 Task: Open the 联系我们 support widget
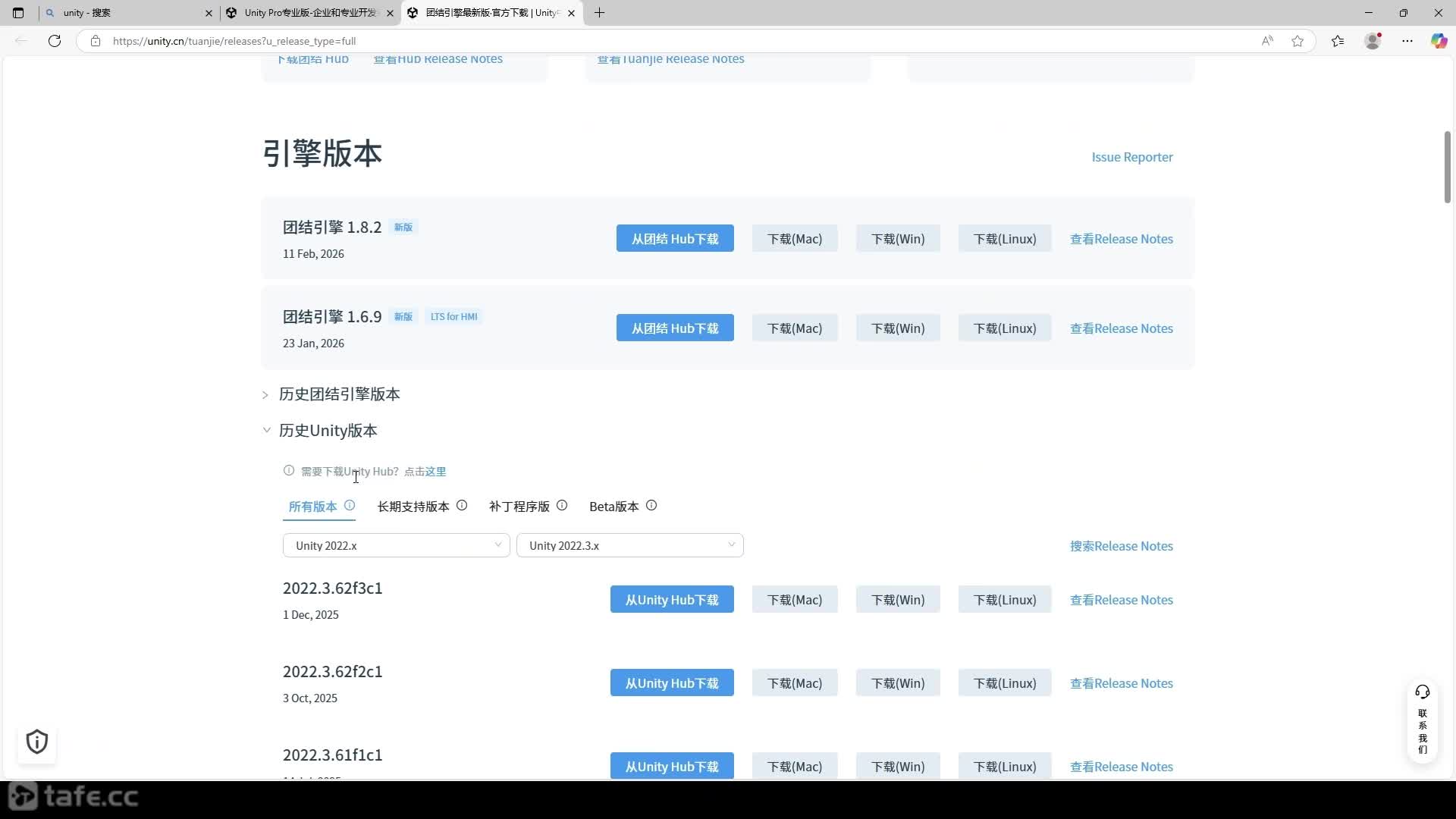pos(1423,721)
